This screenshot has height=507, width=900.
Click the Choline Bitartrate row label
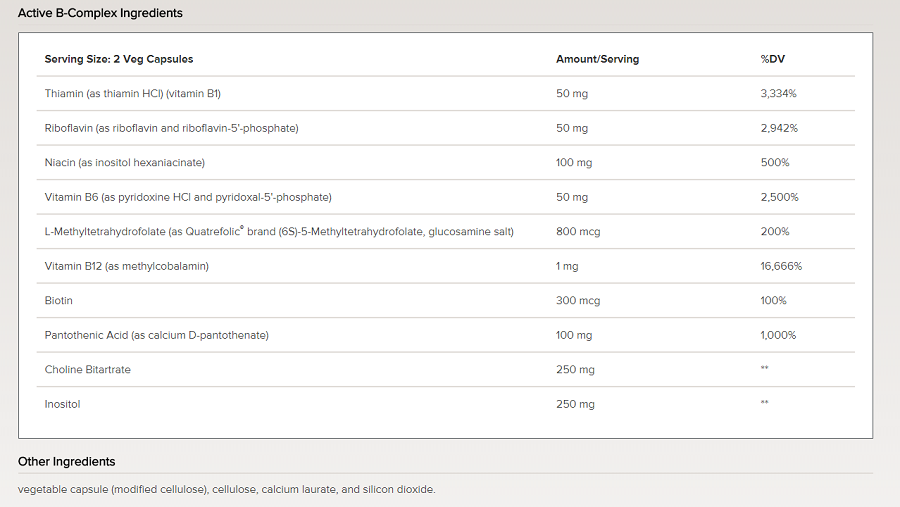[88, 369]
